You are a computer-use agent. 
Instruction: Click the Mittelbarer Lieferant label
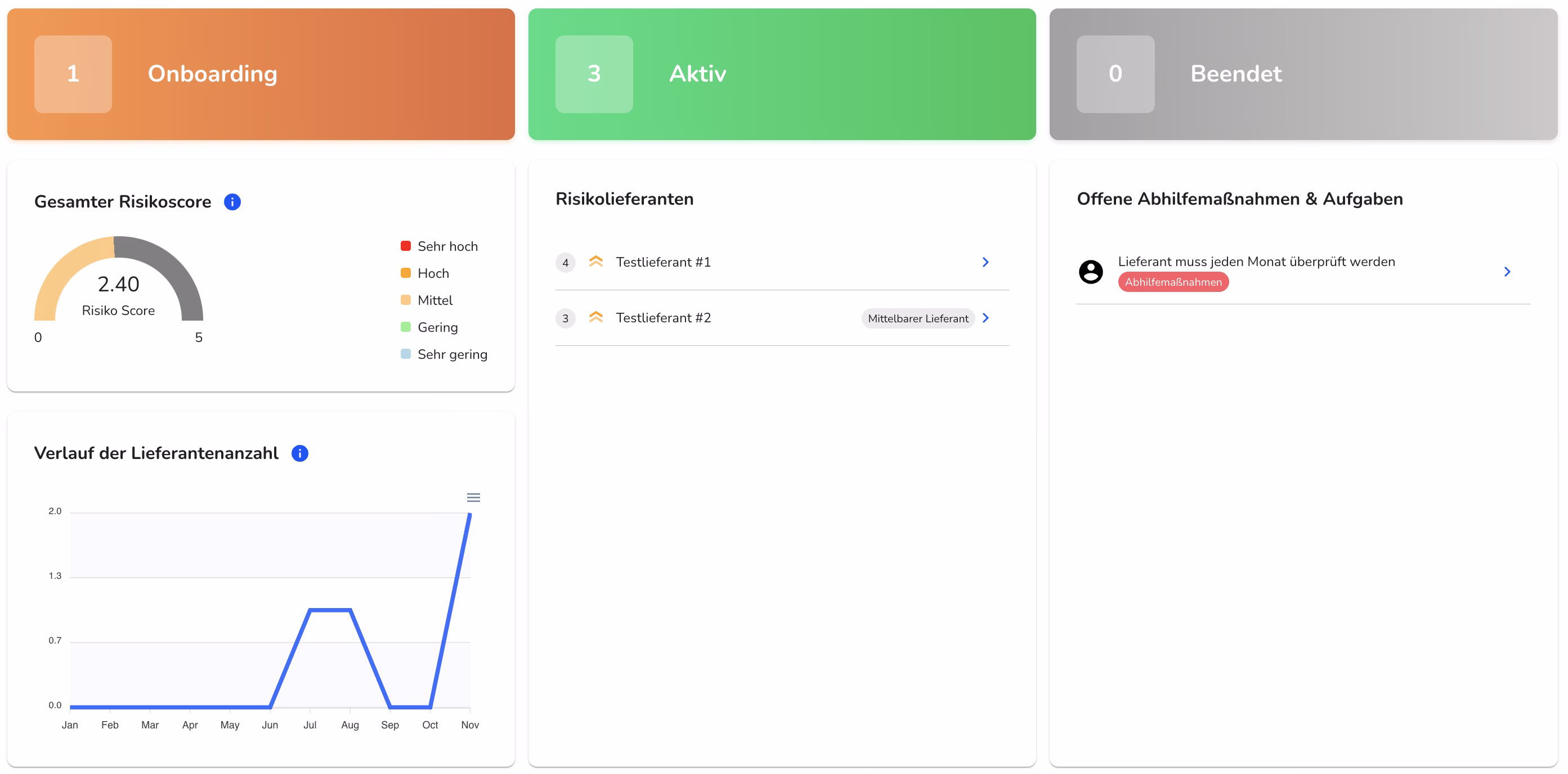[x=918, y=318]
